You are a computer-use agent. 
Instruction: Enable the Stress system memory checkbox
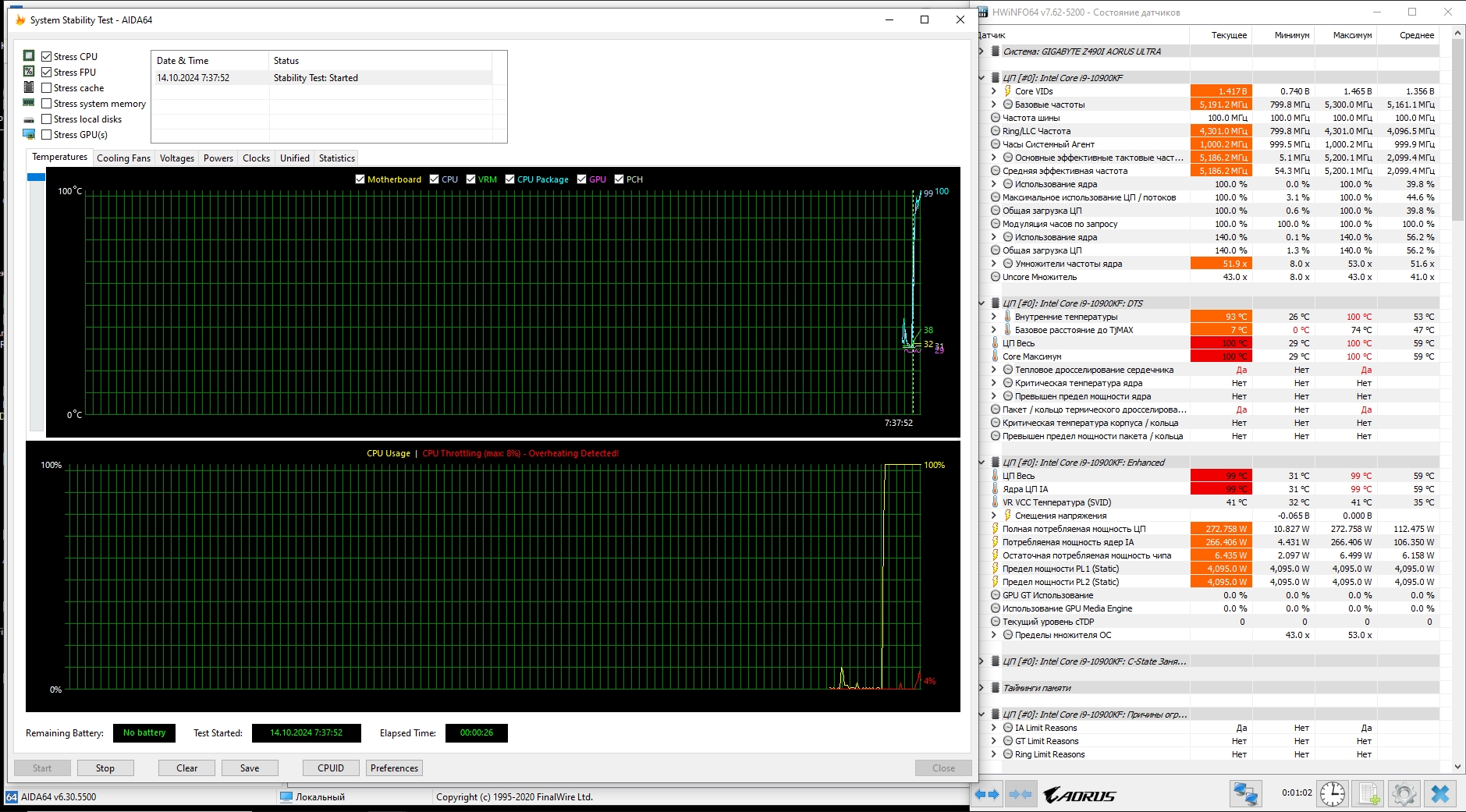47,103
